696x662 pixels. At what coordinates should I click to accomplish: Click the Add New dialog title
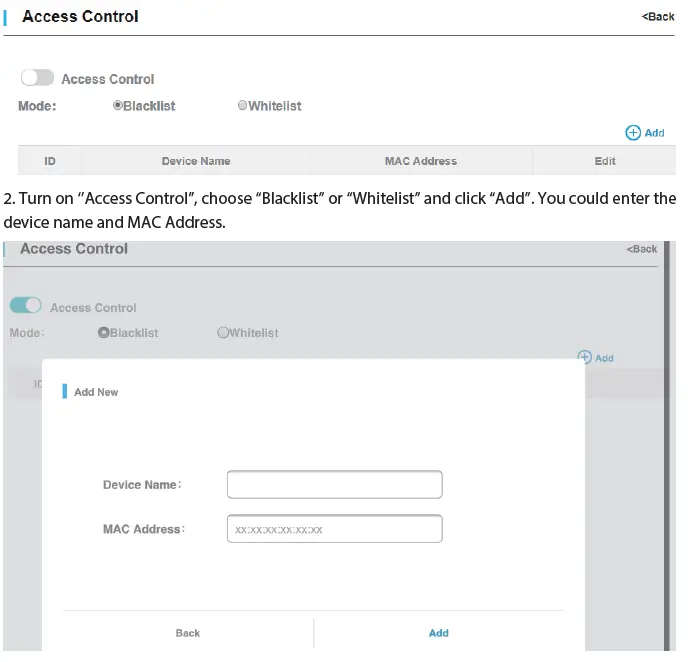tap(96, 392)
